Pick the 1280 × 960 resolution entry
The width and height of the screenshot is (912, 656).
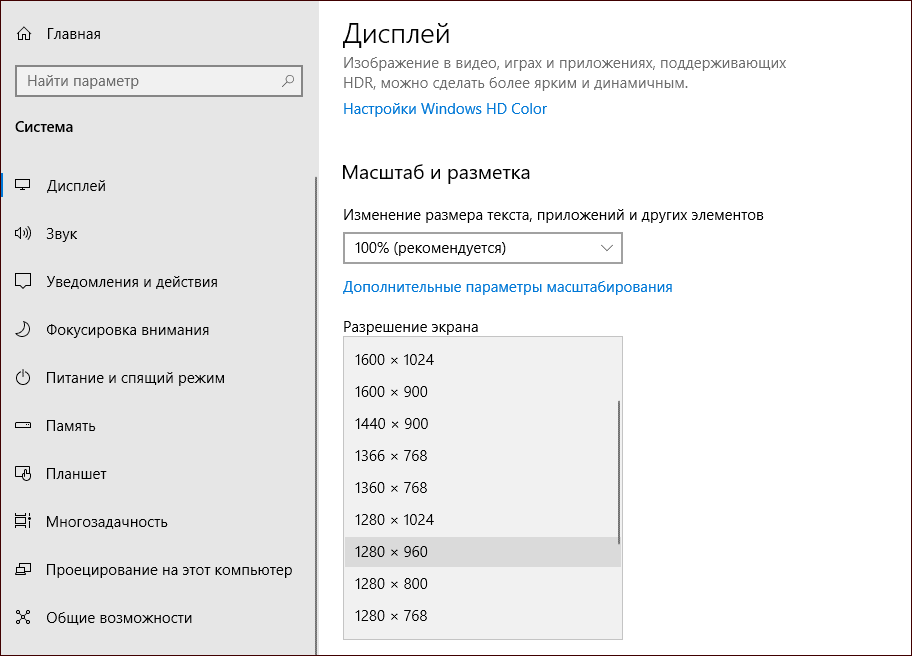391,552
